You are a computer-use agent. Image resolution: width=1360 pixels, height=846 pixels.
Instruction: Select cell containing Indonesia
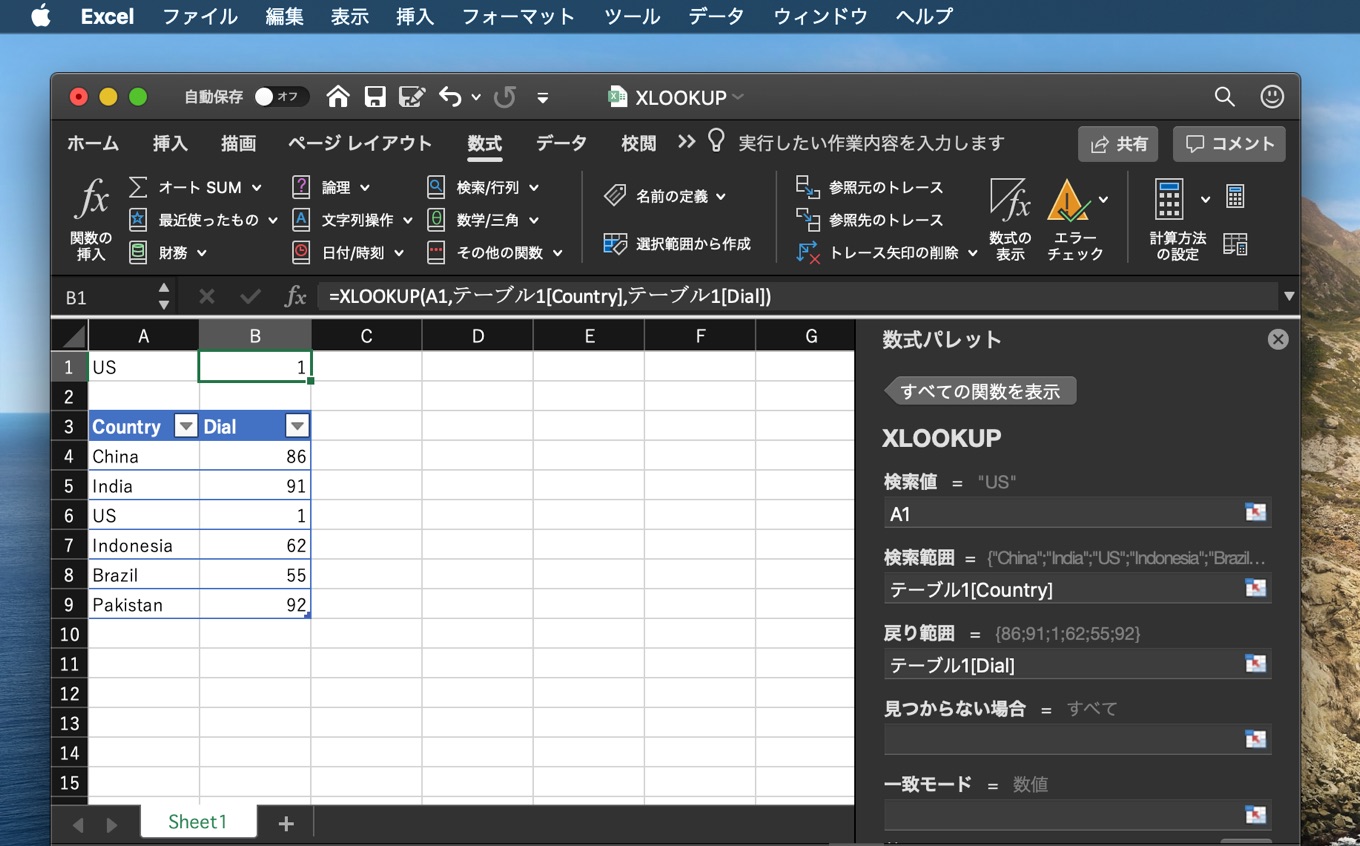pyautogui.click(x=144, y=545)
